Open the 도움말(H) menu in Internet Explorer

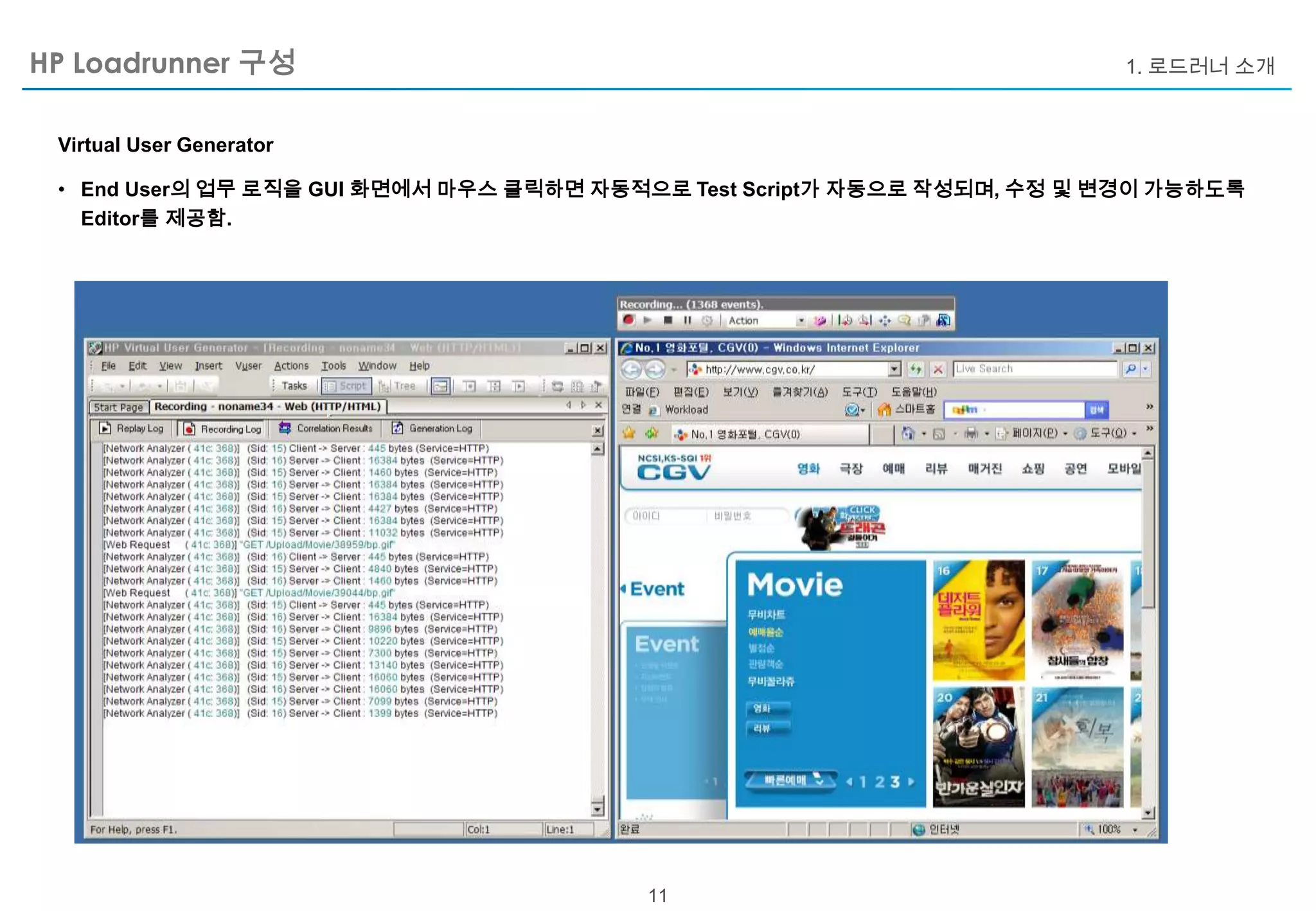(913, 391)
